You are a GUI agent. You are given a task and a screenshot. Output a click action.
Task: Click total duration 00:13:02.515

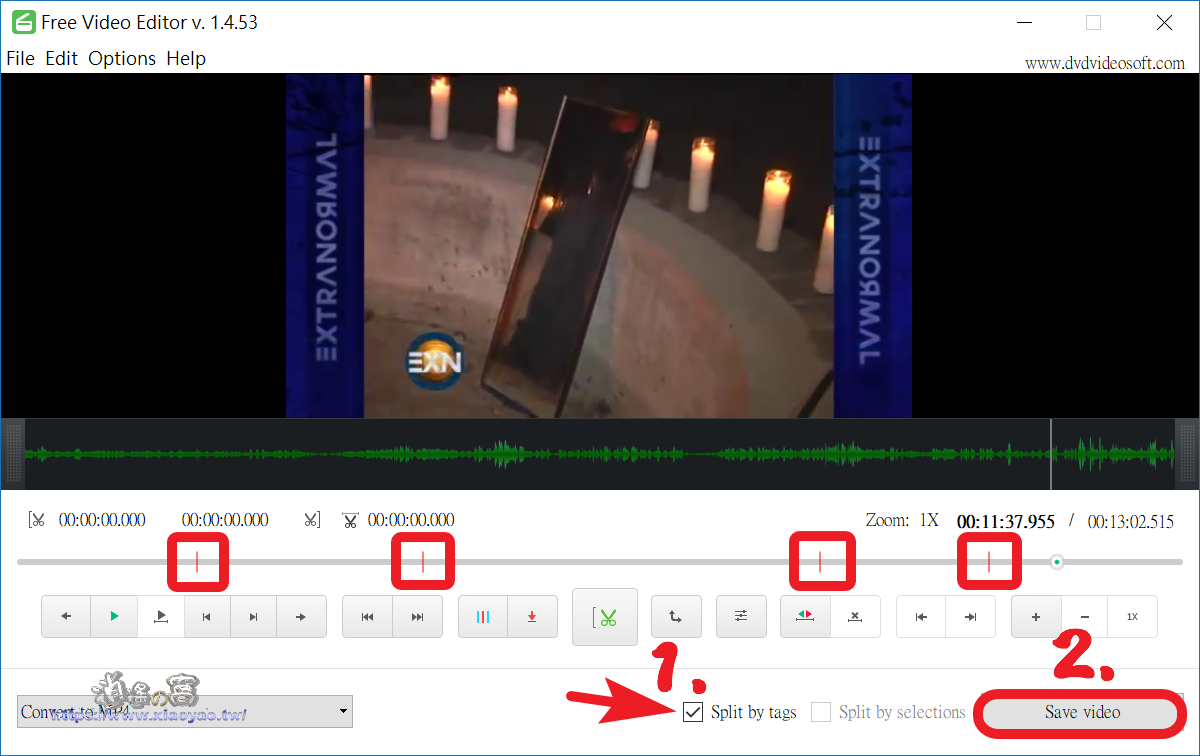(1131, 521)
